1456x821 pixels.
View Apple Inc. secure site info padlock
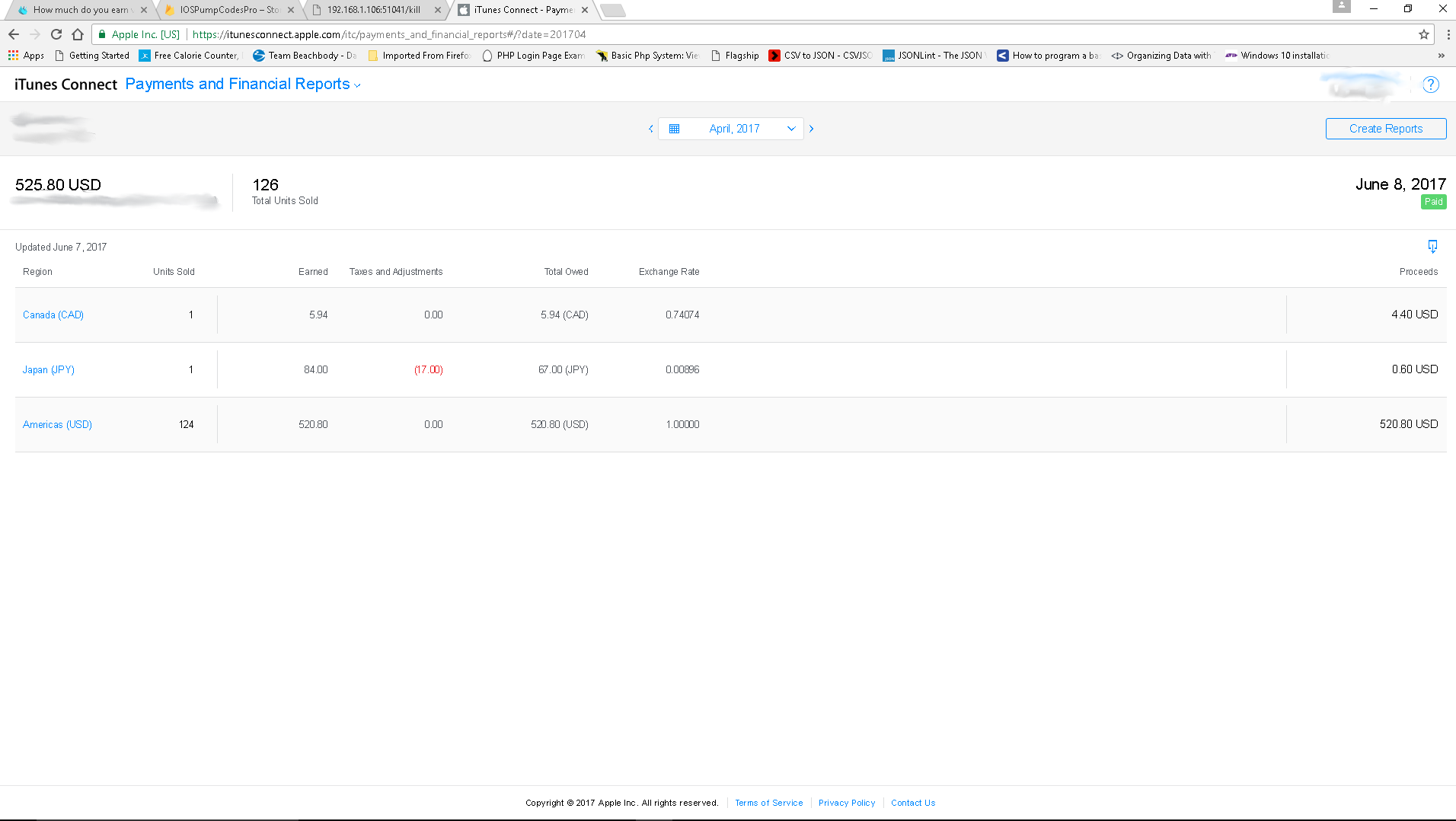point(102,34)
